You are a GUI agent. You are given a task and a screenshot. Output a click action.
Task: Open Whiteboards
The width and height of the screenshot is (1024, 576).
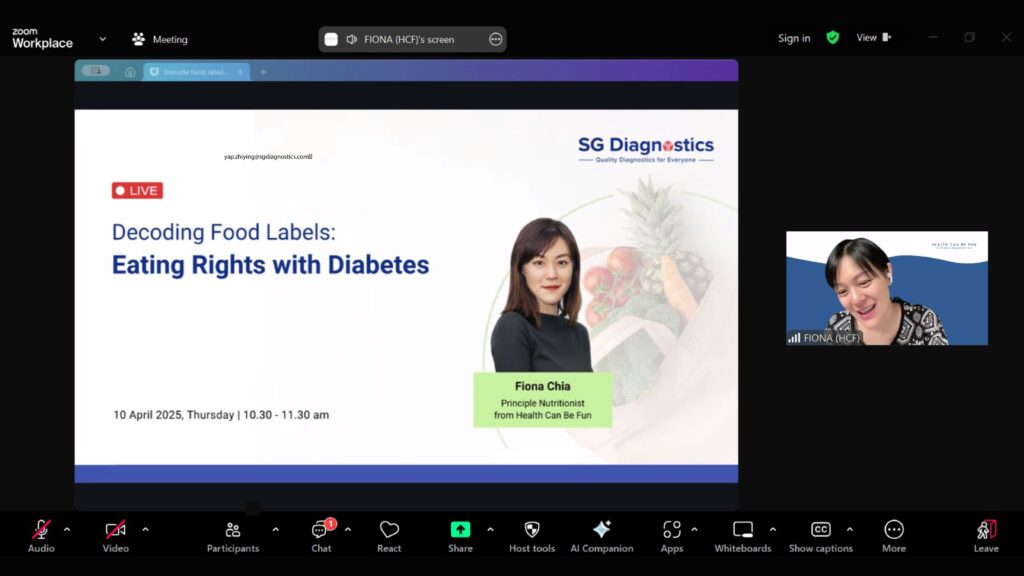743,536
